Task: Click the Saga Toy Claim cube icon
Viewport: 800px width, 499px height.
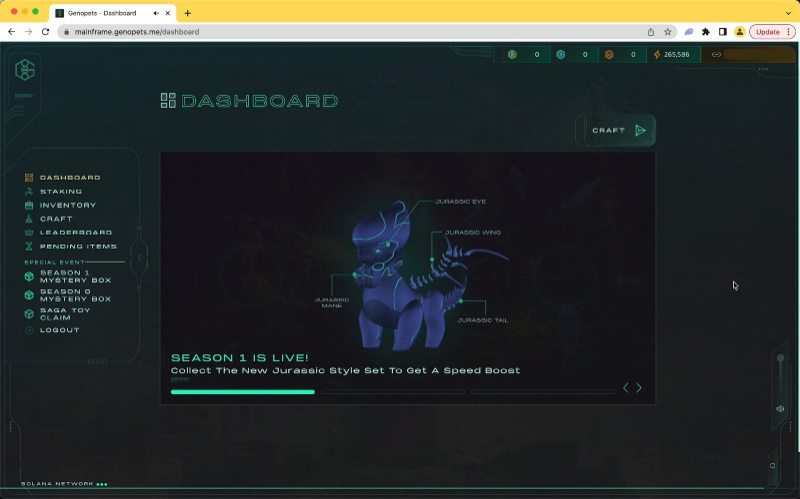Action: pos(29,314)
